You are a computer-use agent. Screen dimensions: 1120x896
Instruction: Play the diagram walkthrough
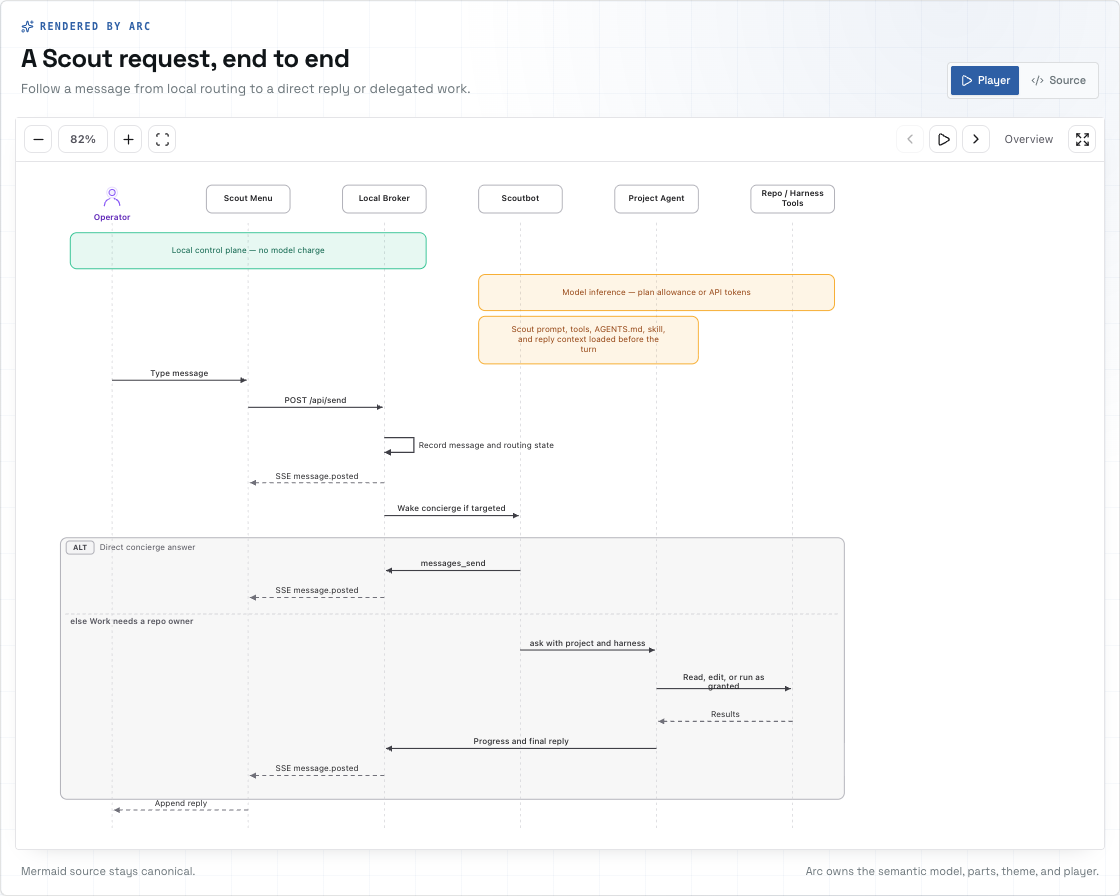coord(943,139)
